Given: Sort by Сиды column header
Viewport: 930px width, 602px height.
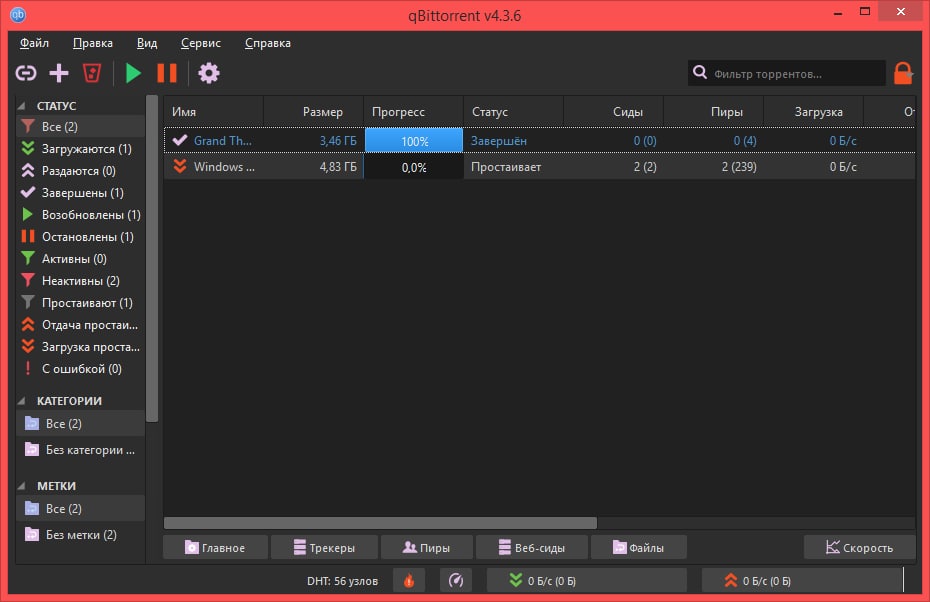Looking at the screenshot, I should (613, 112).
